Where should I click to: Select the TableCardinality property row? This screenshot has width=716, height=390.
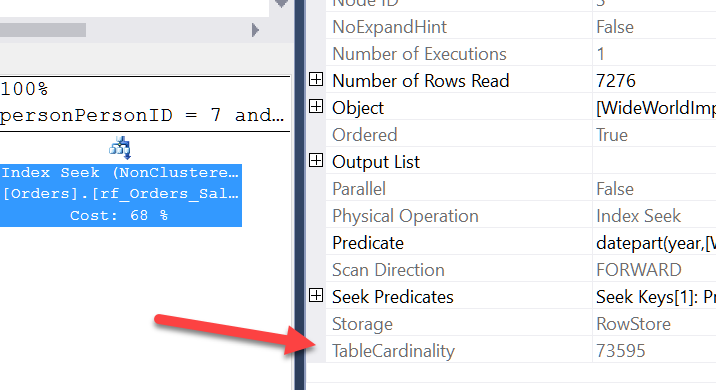coord(521,351)
